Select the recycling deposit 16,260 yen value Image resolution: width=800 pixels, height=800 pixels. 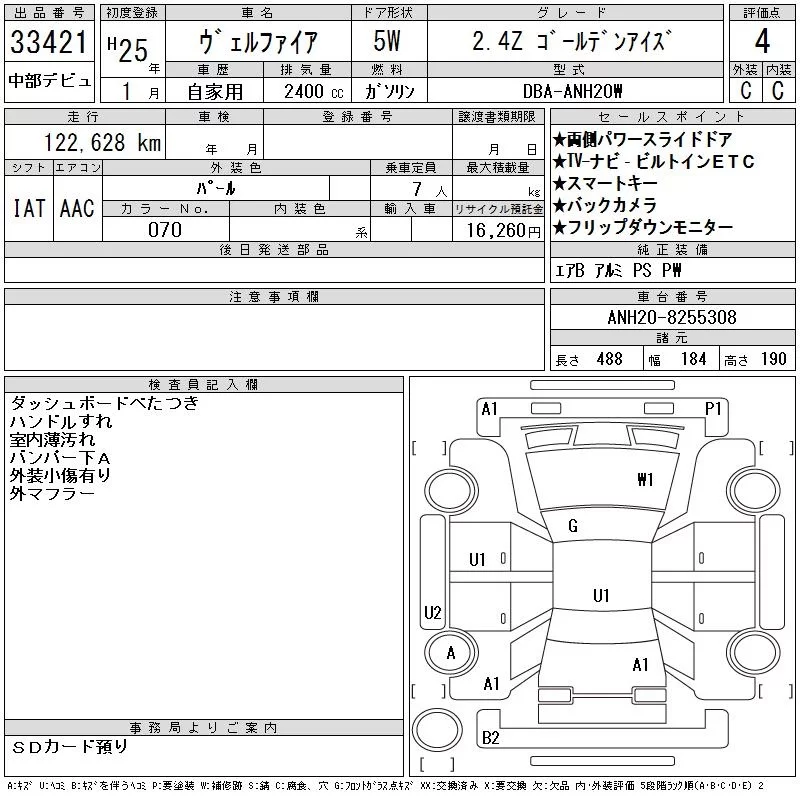[498, 229]
